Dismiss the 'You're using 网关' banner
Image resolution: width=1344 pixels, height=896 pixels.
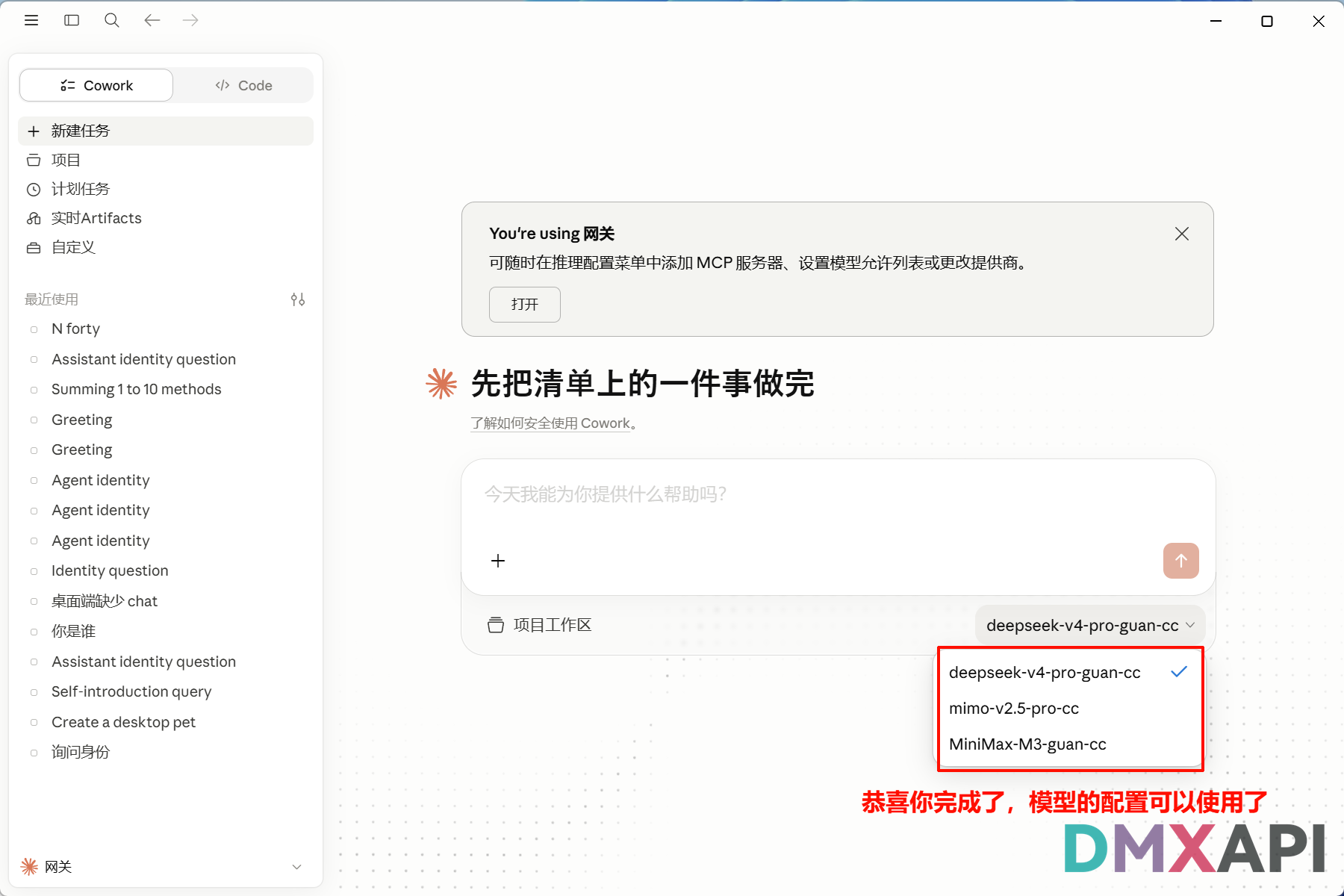click(1182, 234)
